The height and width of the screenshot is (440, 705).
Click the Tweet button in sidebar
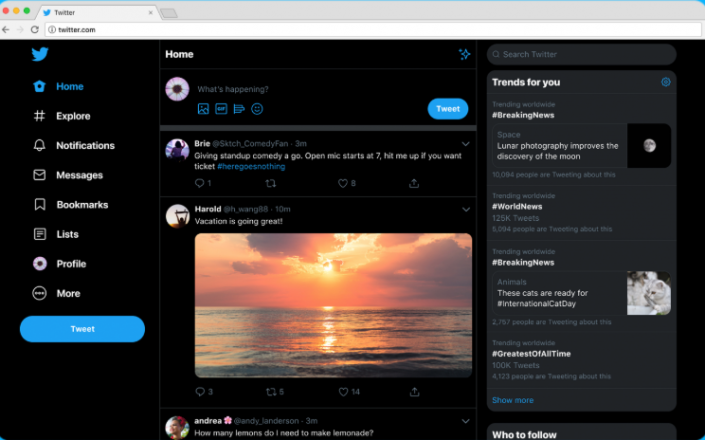click(x=82, y=329)
